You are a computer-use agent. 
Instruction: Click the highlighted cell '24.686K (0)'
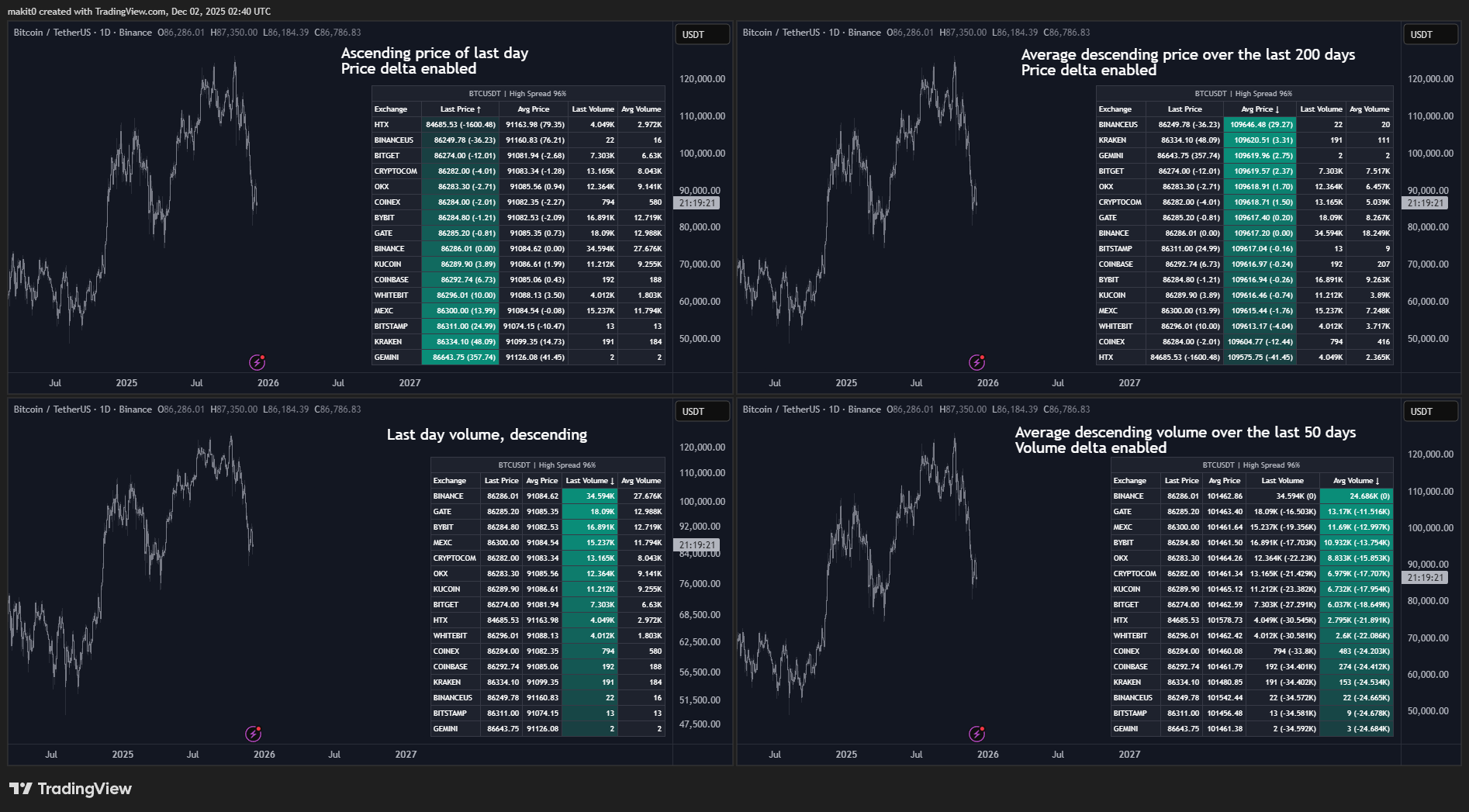tap(1356, 496)
